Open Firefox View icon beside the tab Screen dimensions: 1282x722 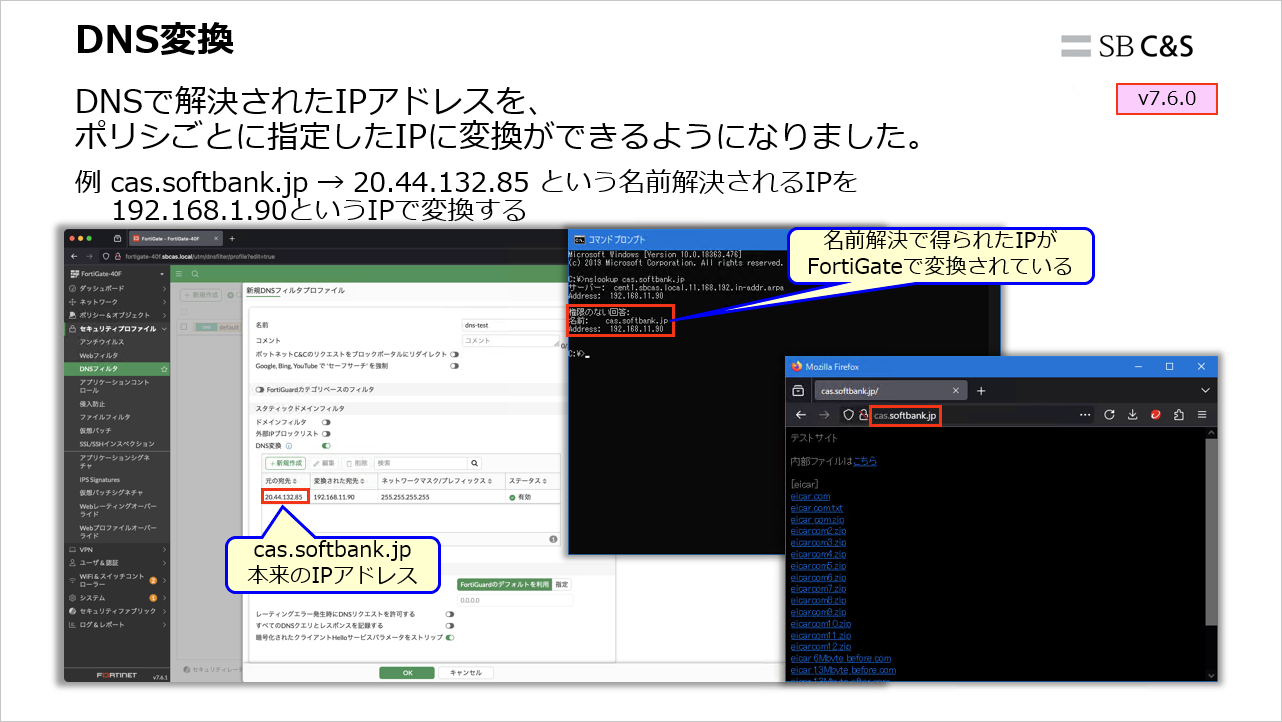click(798, 390)
